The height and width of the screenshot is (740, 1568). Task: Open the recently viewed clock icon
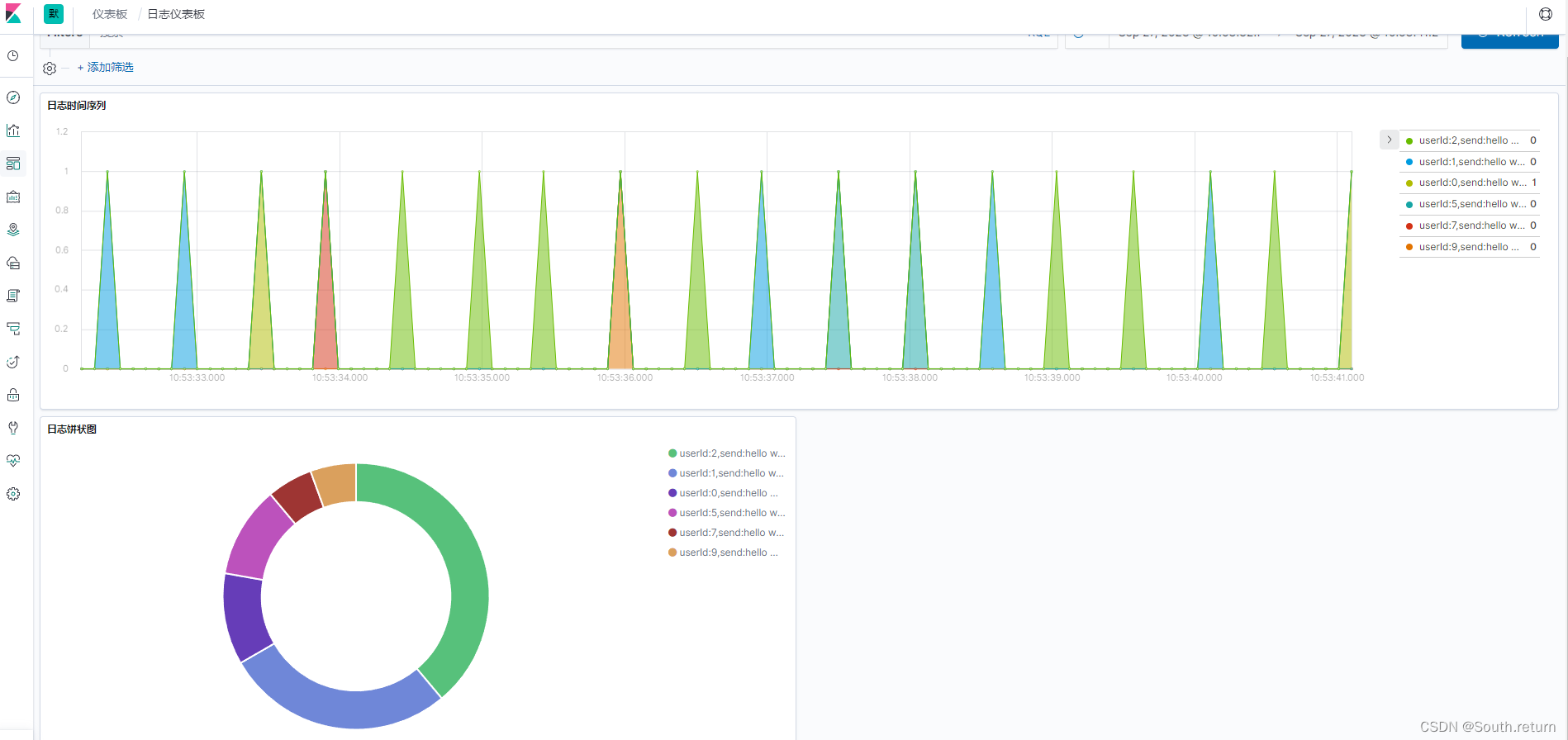coord(13,56)
